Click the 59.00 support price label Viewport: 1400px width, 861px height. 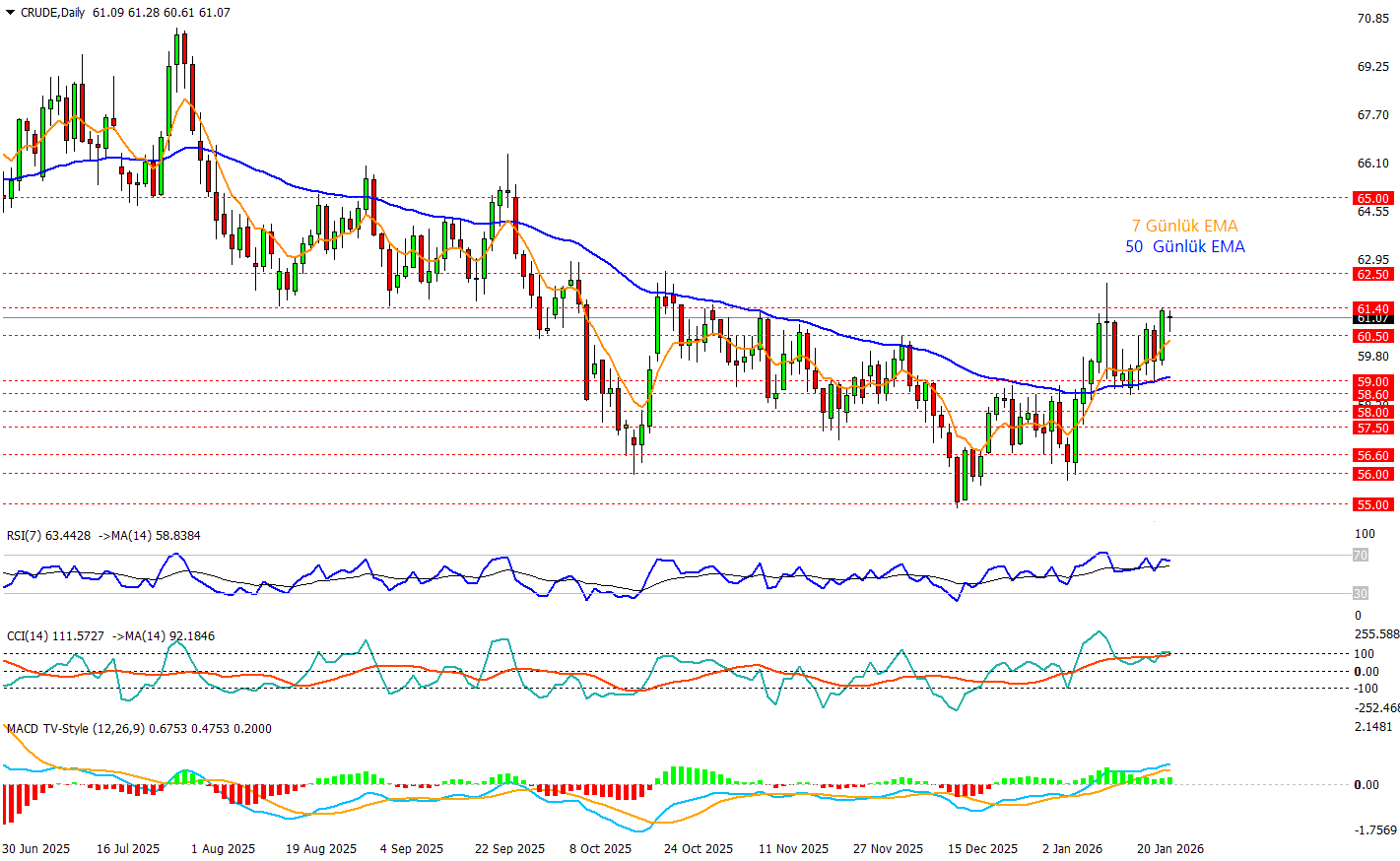pos(1372,381)
